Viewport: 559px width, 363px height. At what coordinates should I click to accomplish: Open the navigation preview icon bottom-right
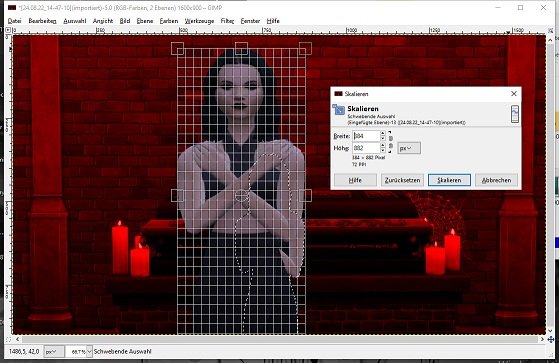click(550, 339)
